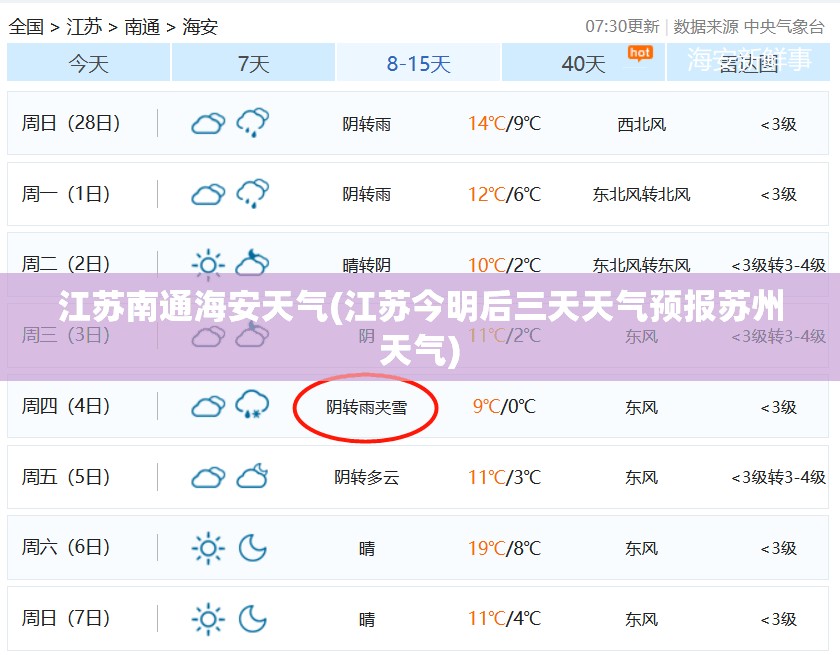This screenshot has height=655, width=840.
Task: Click 阴转多云 weather description
Action: coord(366,477)
